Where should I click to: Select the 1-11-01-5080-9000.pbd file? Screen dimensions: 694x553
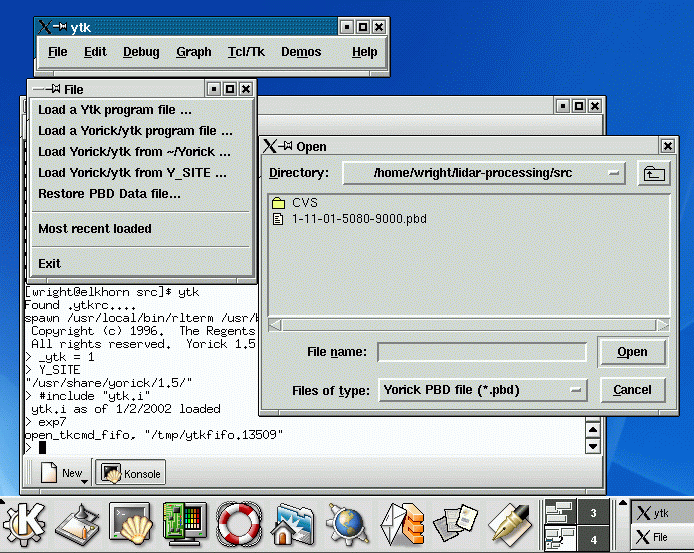point(358,219)
